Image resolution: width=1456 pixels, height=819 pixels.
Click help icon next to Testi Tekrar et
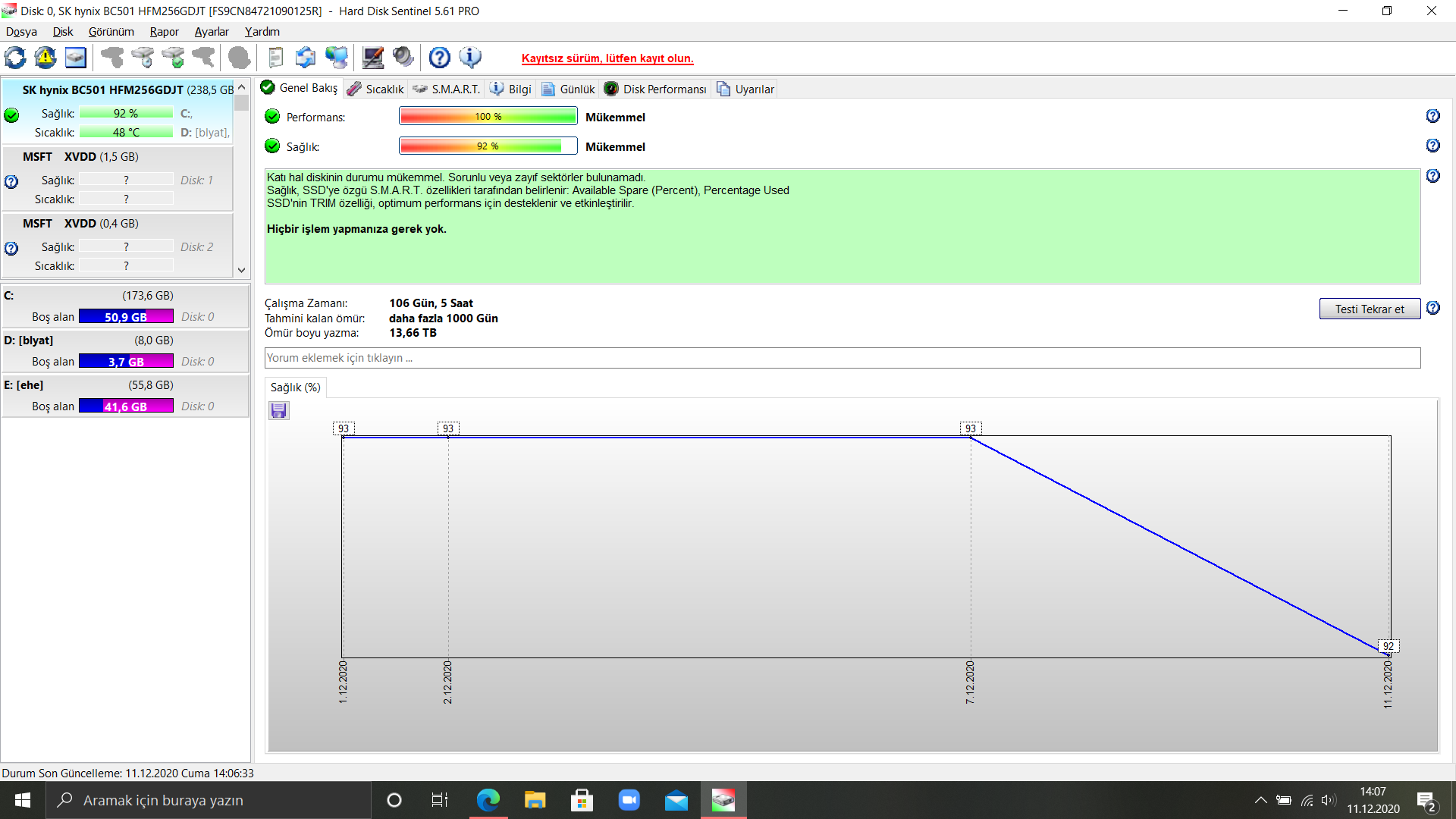click(1432, 308)
